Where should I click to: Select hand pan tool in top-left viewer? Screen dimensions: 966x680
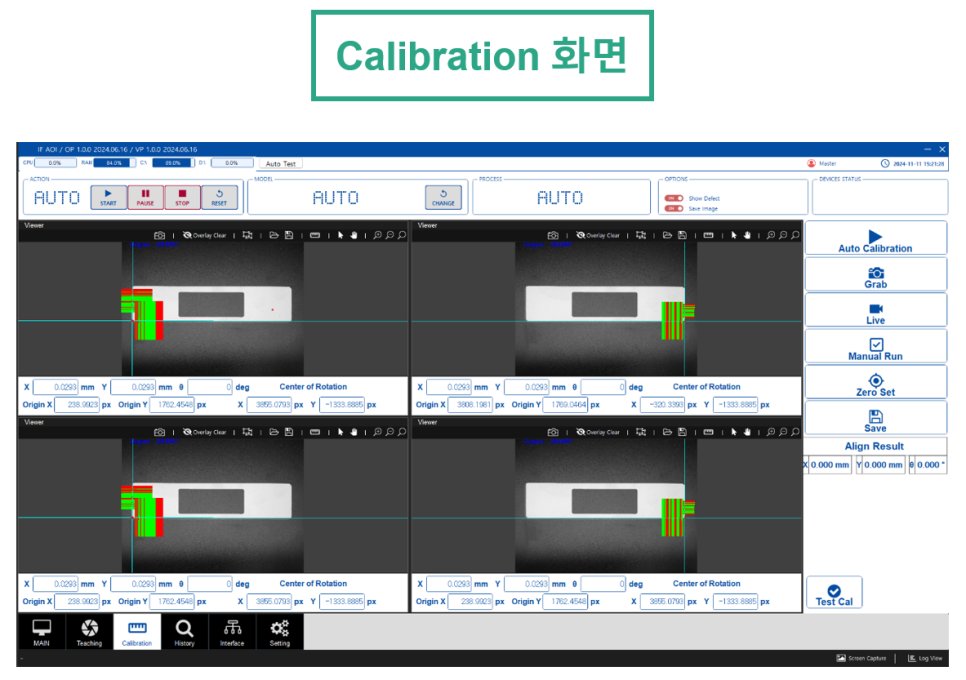click(x=354, y=235)
